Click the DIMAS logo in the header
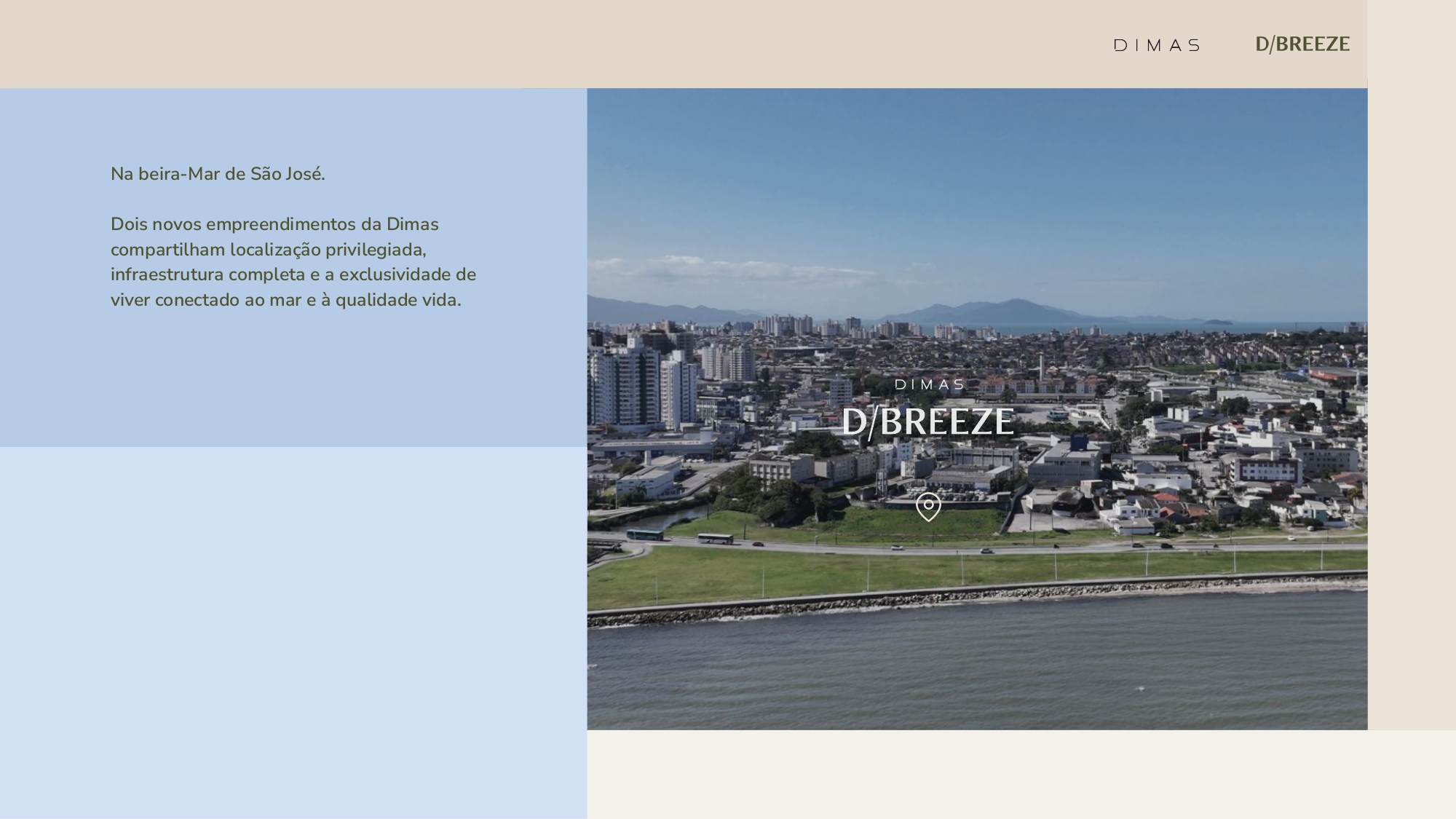This screenshot has width=1456, height=819. pos(1157,45)
